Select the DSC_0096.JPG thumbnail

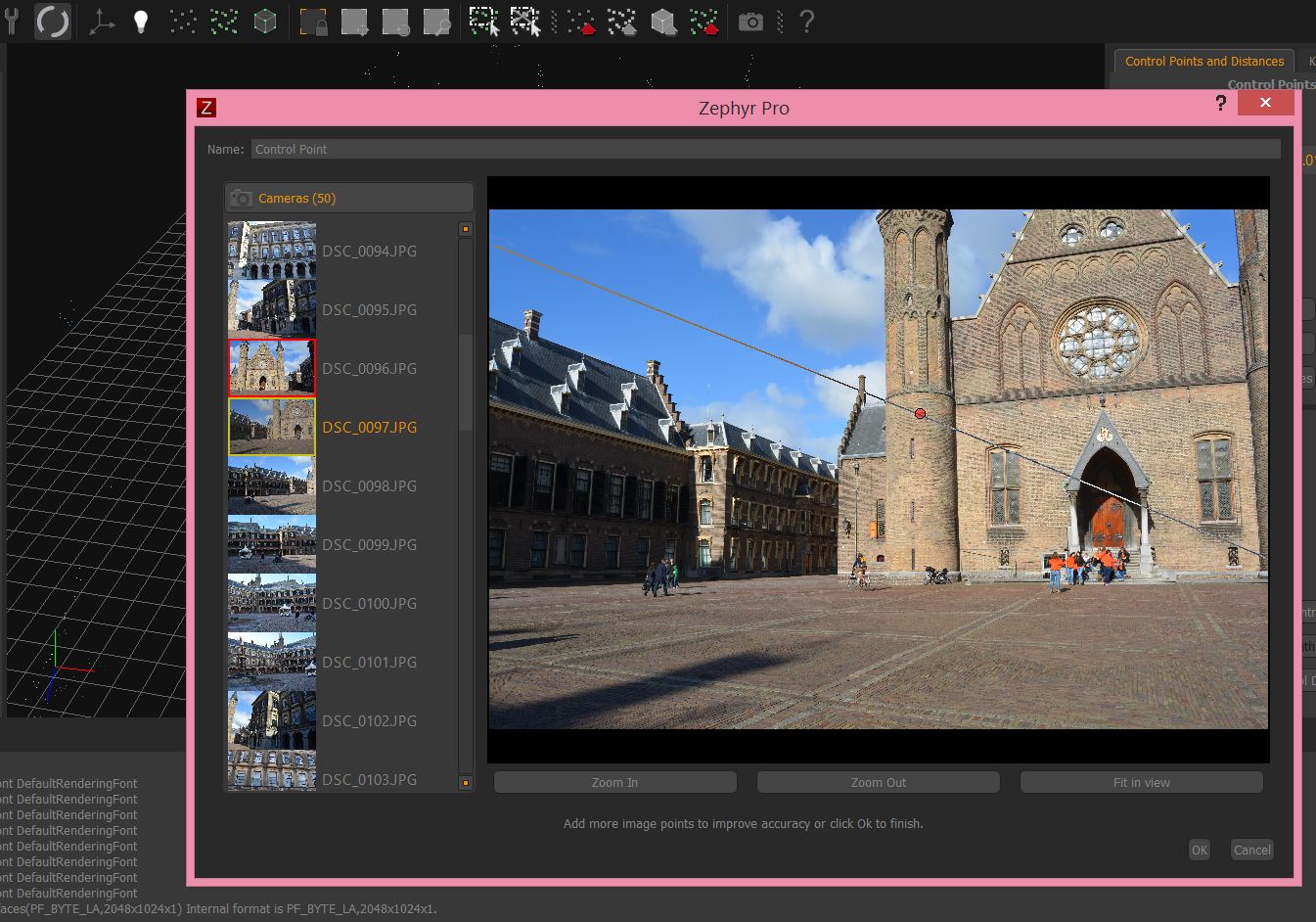click(272, 368)
